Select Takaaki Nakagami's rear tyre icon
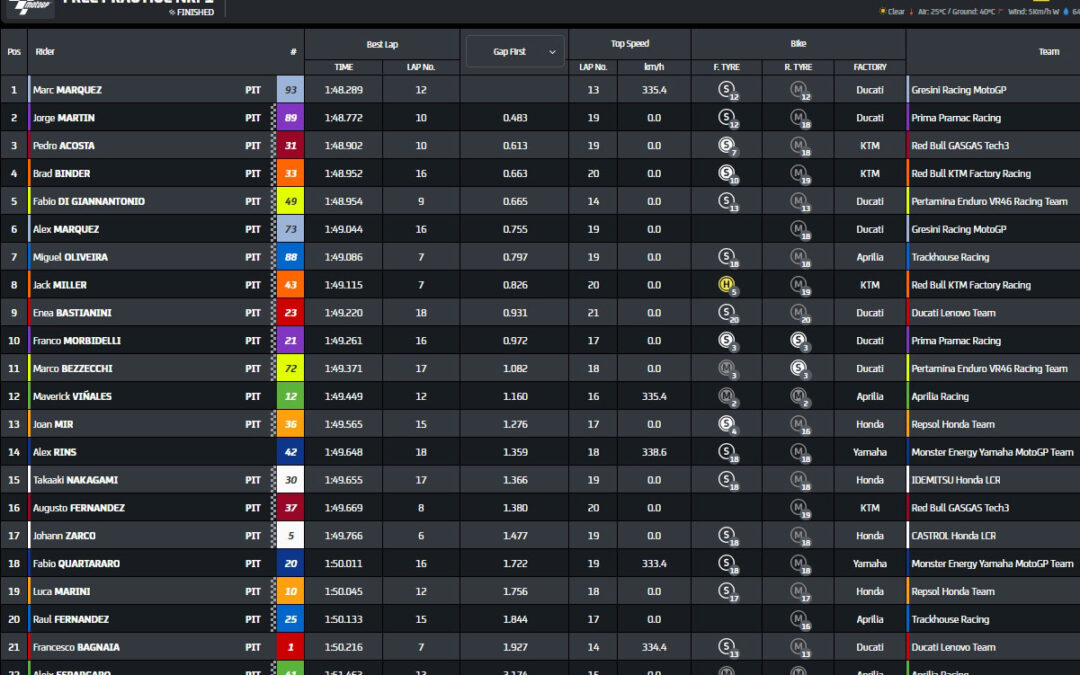This screenshot has height=675, width=1080. [800, 481]
